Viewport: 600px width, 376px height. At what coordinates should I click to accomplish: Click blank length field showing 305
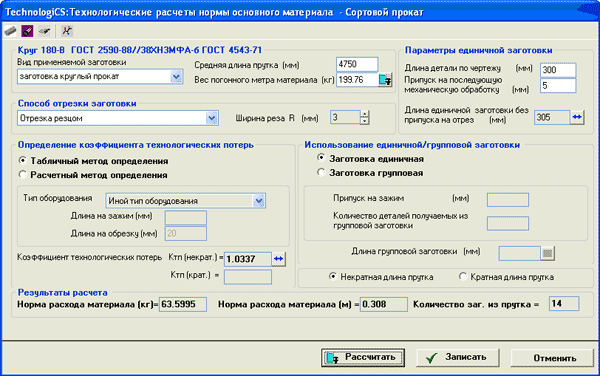coord(552,117)
